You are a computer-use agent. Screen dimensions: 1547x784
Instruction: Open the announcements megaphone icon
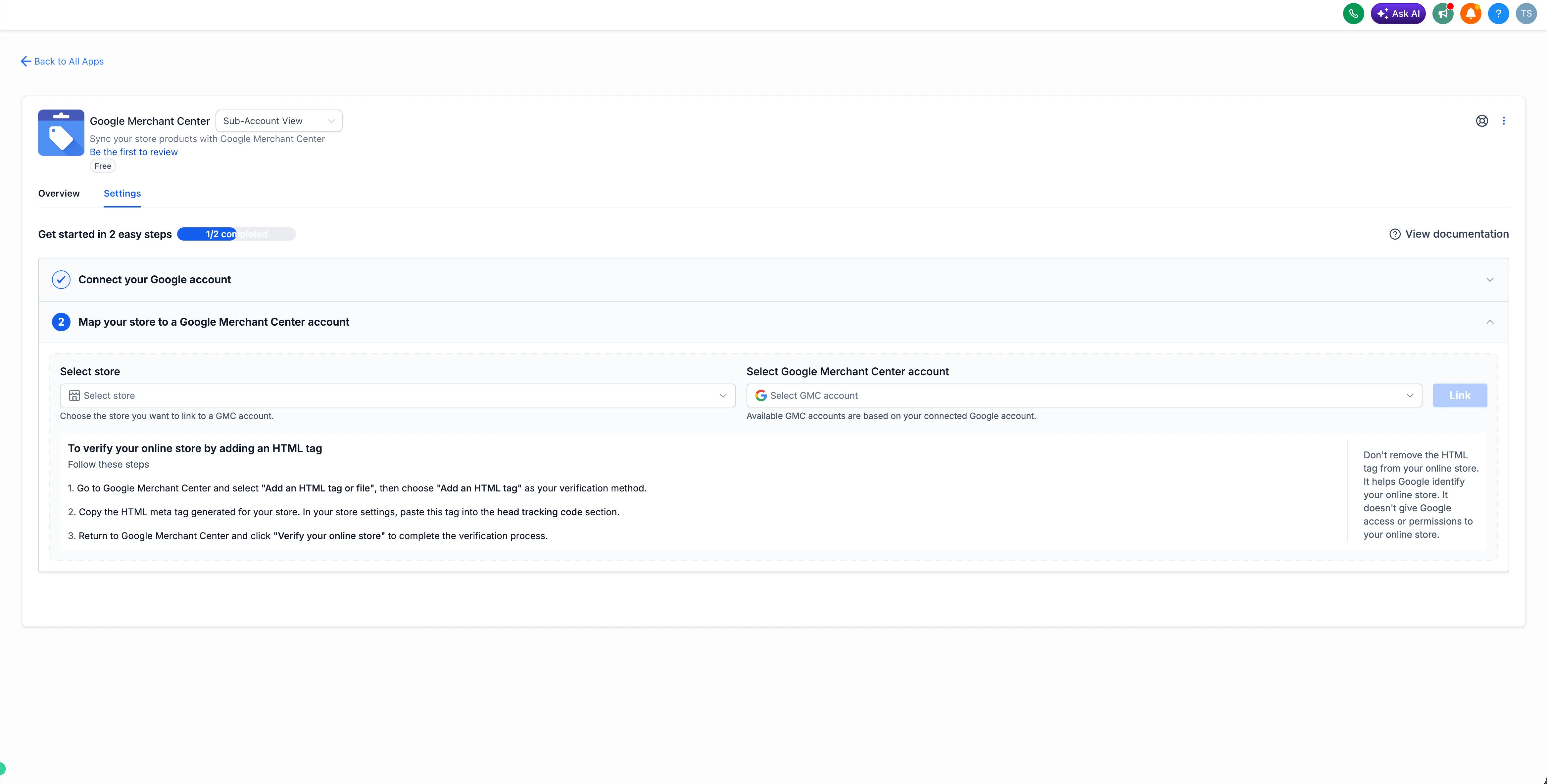point(1442,14)
